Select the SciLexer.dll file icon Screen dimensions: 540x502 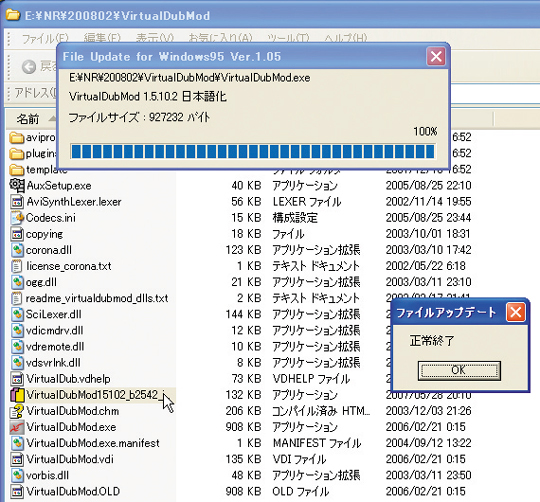point(17,314)
